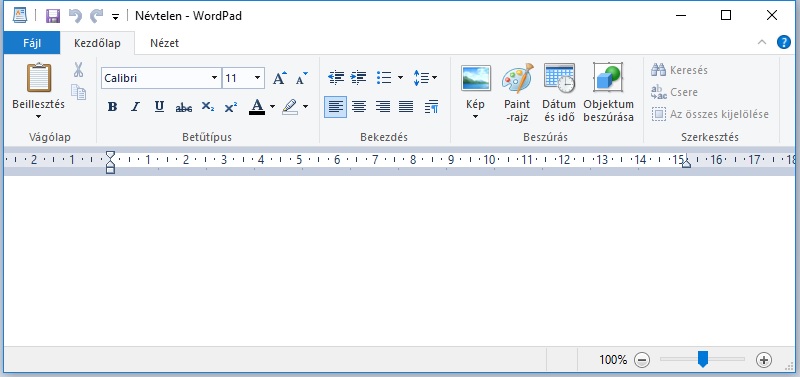The image size is (800, 377).
Task: Click the Shrink font icon
Action: (302, 78)
